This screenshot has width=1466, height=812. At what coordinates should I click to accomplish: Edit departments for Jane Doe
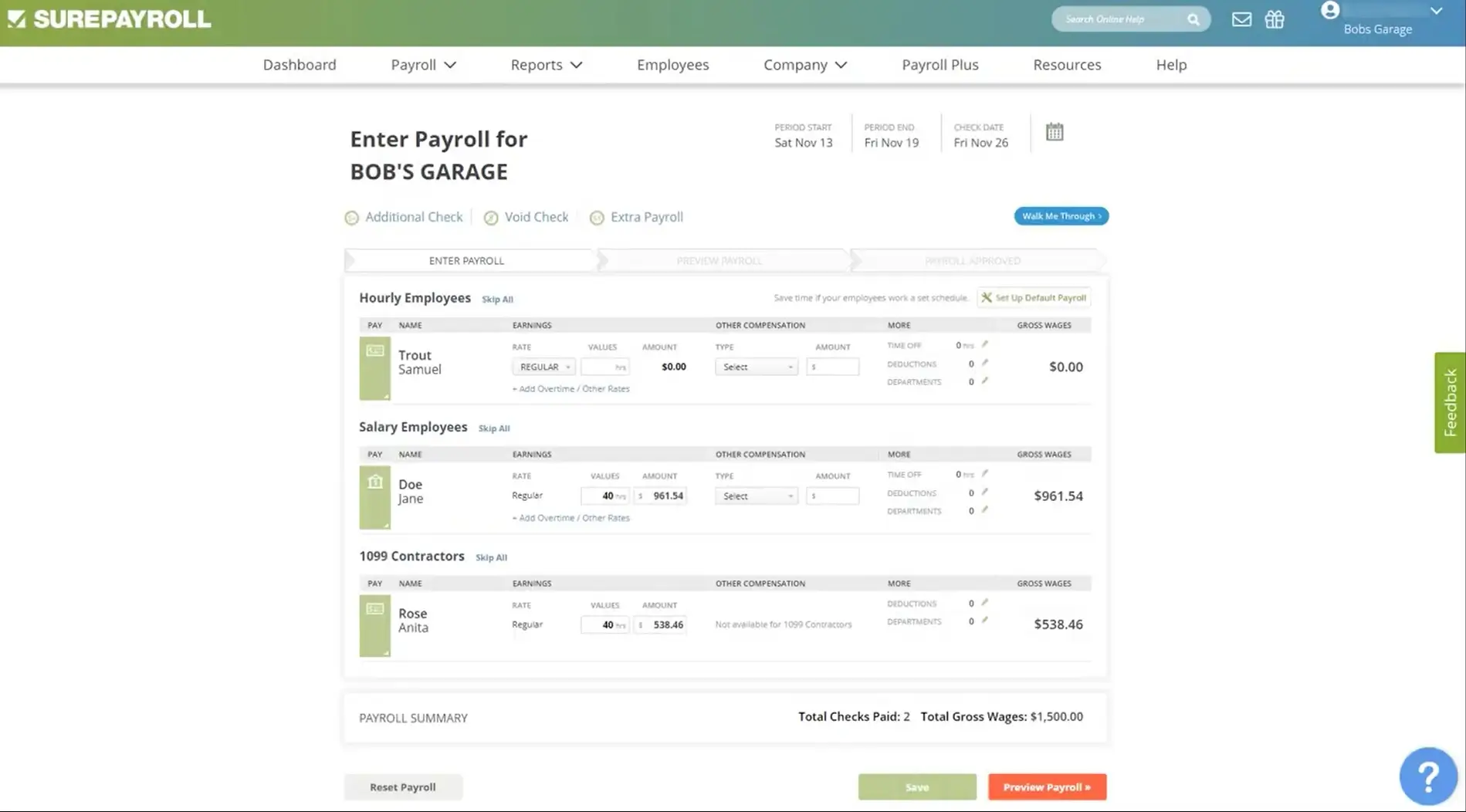tap(984, 509)
